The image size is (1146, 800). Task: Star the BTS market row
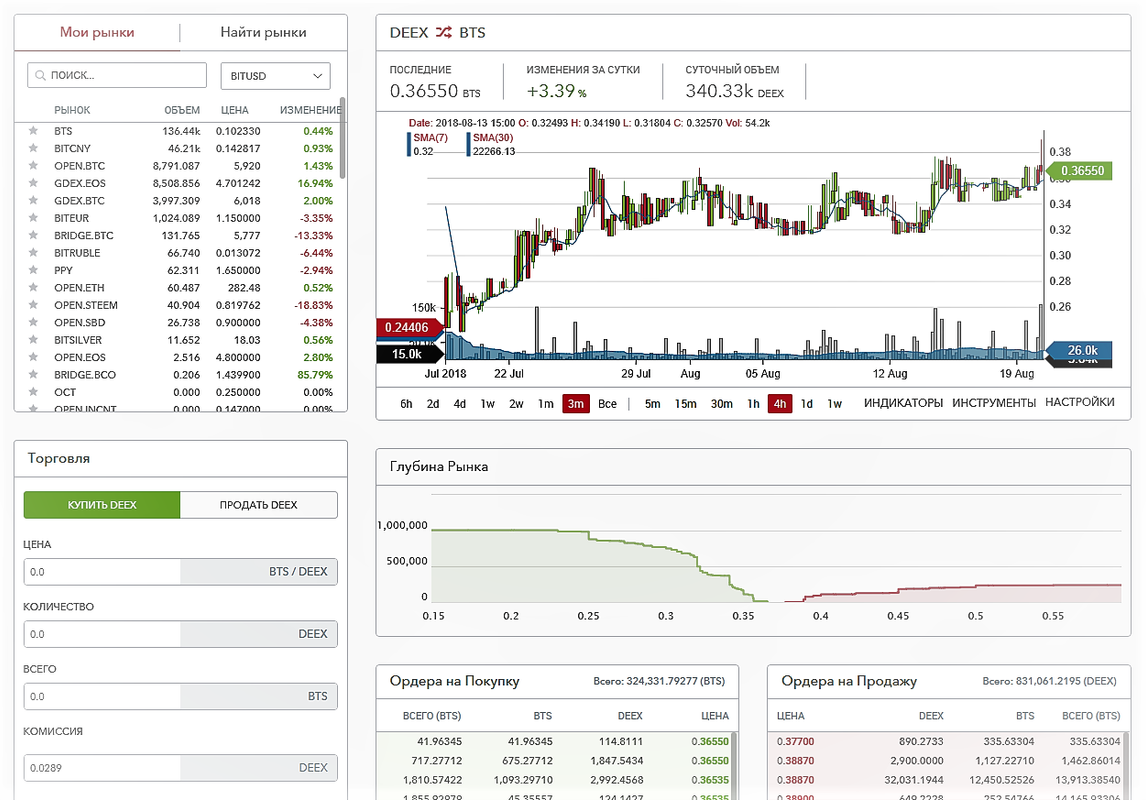click(x=33, y=131)
